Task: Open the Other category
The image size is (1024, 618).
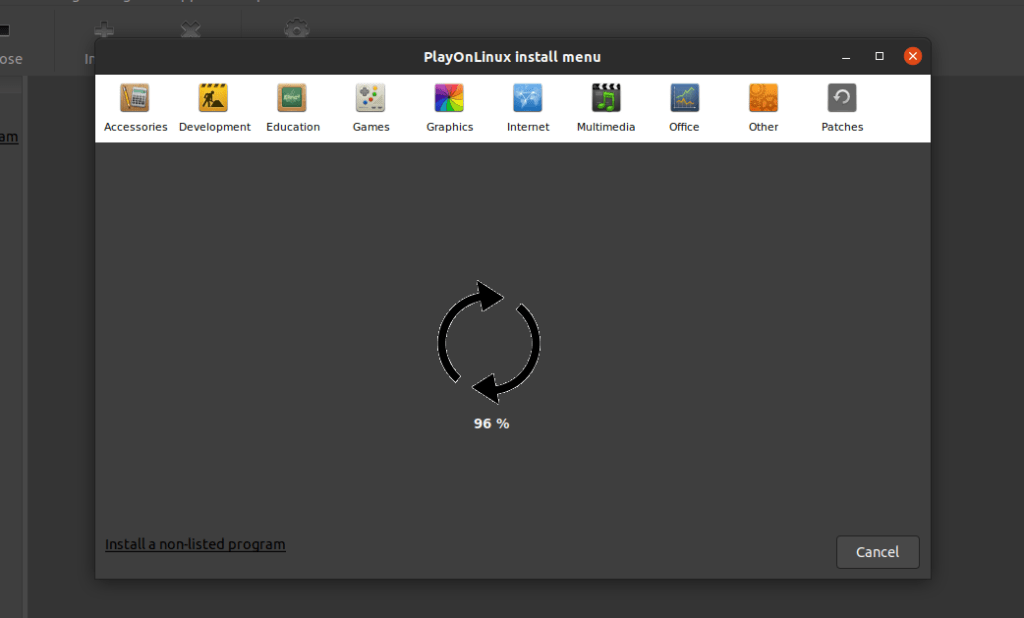Action: click(x=763, y=108)
